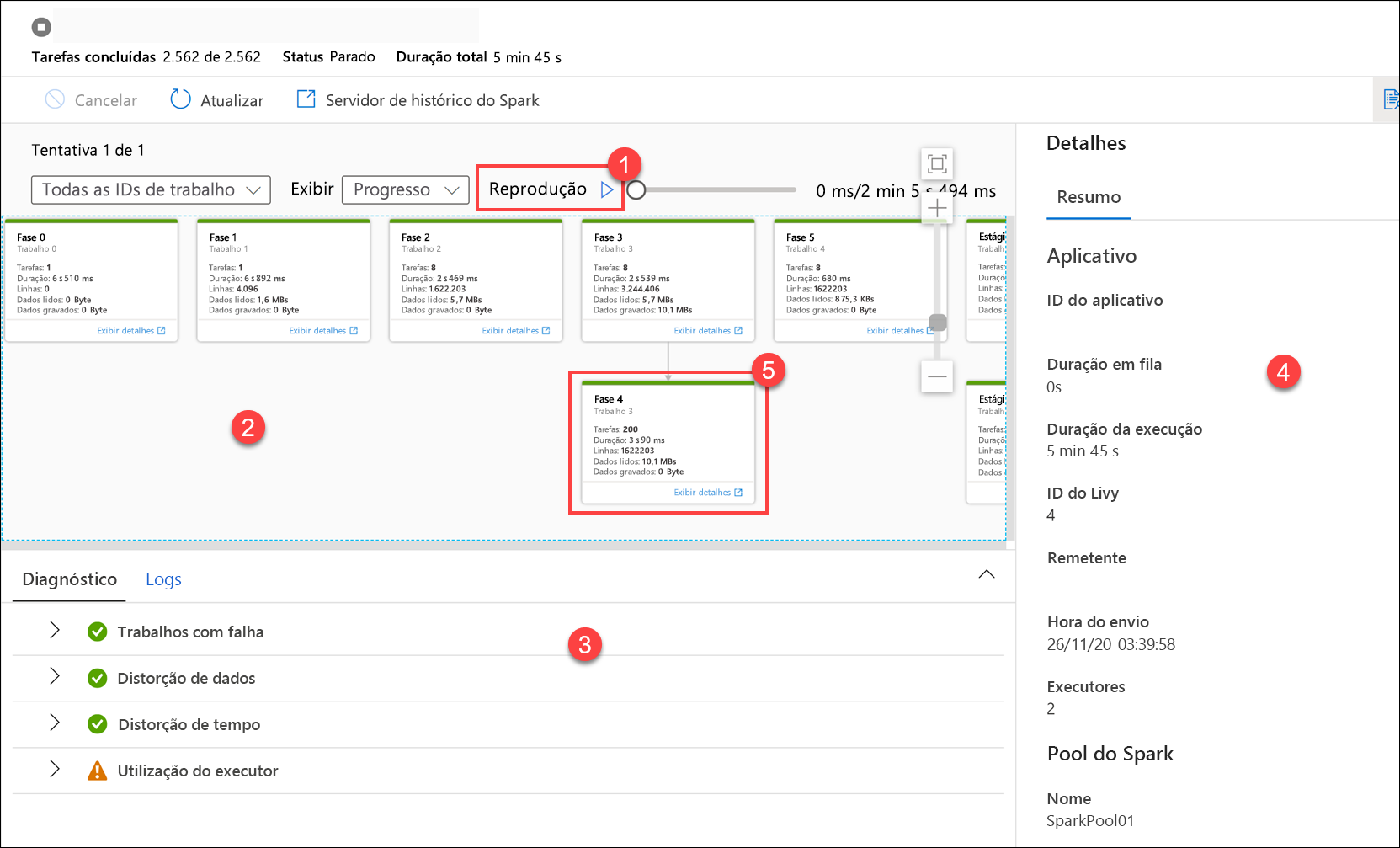Click the SparkPool01 pool name

pyautogui.click(x=1090, y=821)
